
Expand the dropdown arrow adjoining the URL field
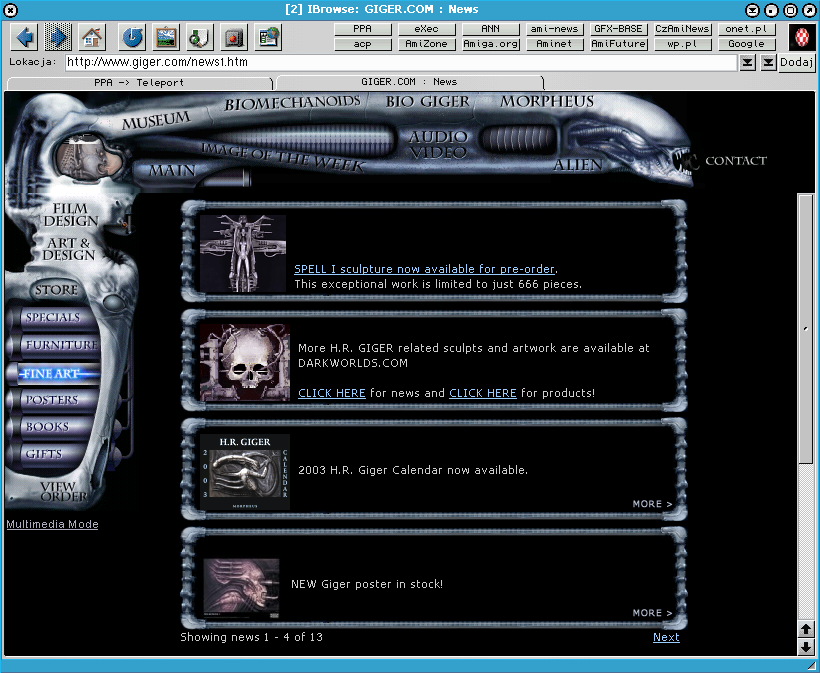click(747, 63)
